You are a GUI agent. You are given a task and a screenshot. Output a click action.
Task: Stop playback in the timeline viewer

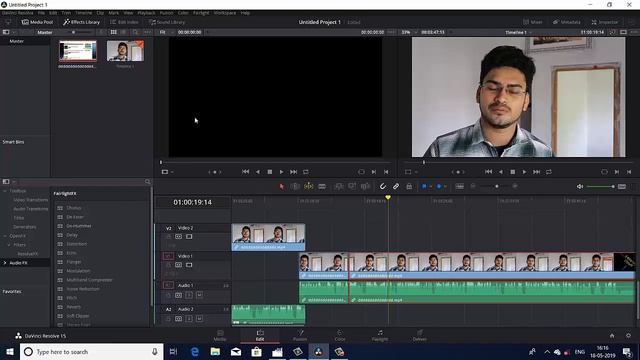click(x=513, y=172)
